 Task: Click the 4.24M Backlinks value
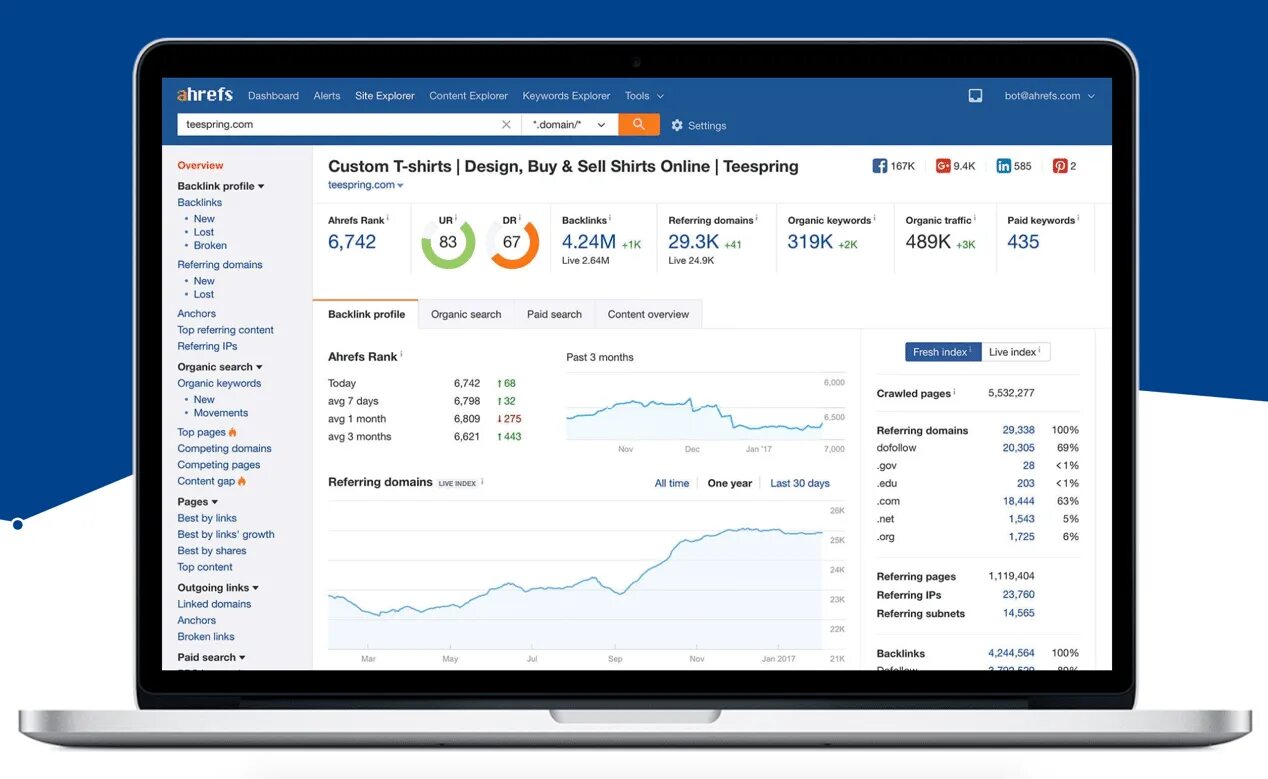tap(589, 242)
